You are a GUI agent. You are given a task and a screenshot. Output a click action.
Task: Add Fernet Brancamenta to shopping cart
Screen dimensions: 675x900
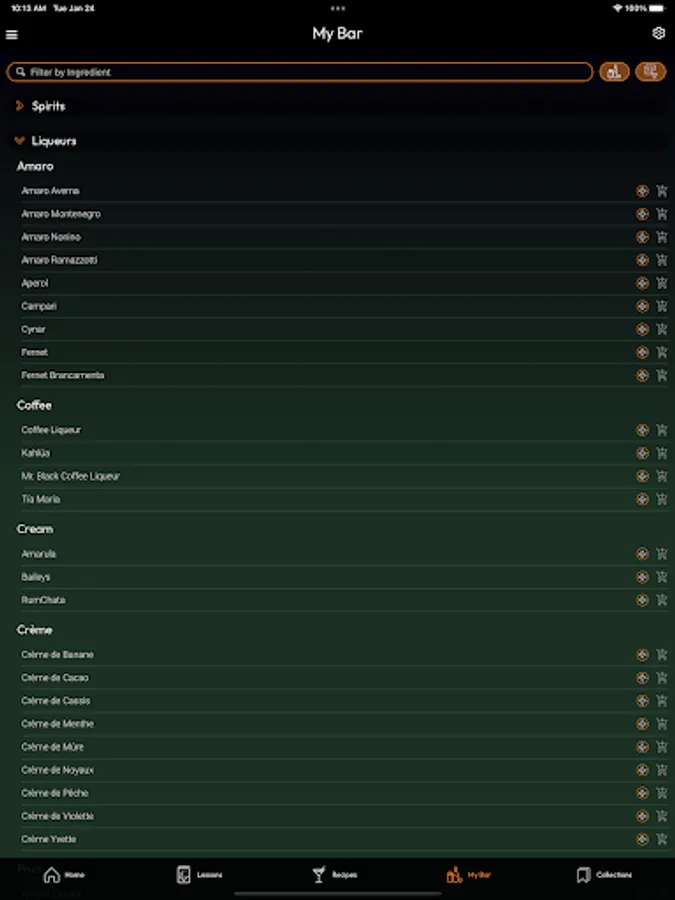click(x=662, y=375)
